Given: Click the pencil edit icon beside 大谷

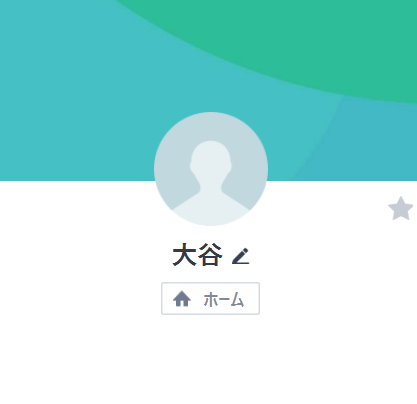Looking at the screenshot, I should click(x=241, y=256).
